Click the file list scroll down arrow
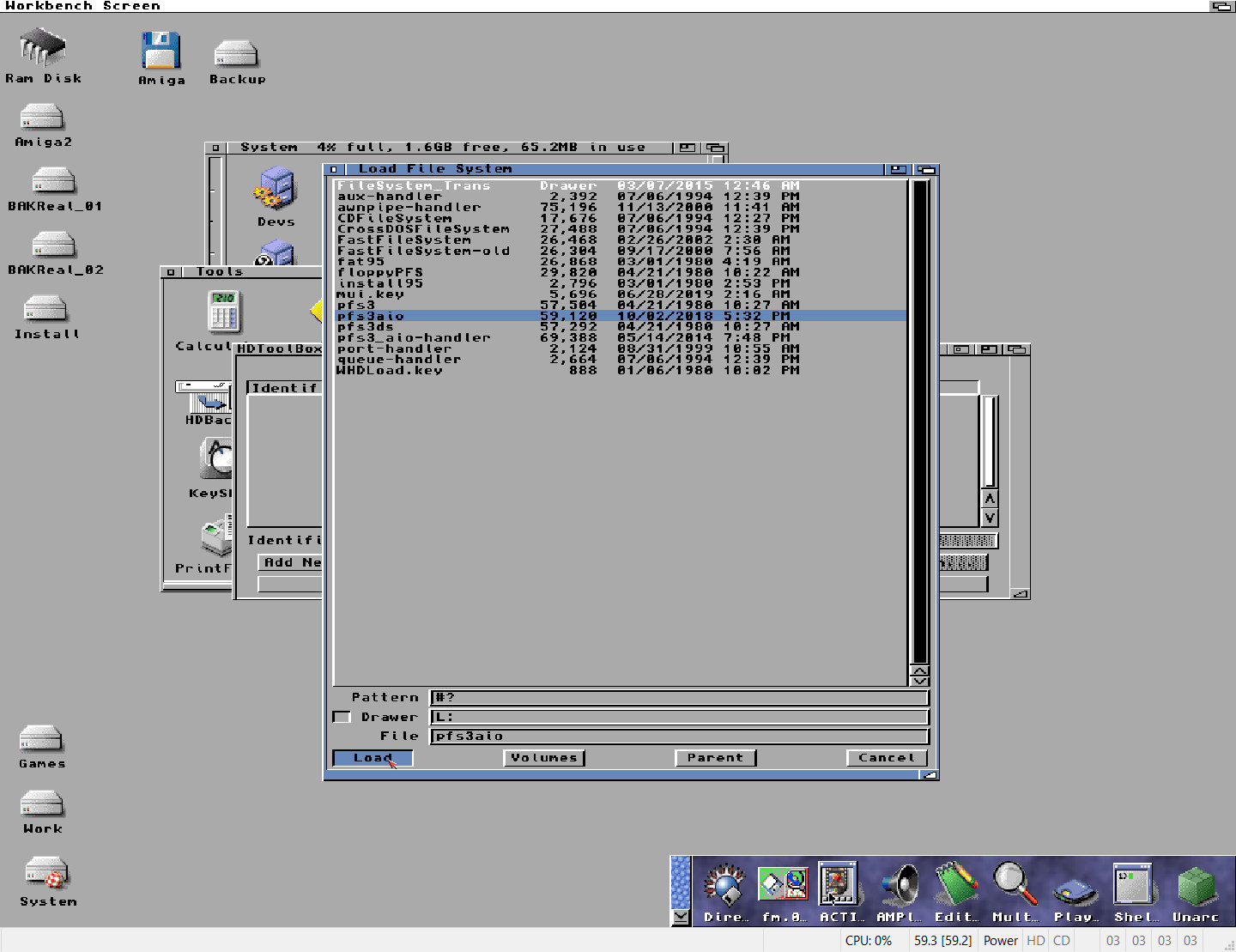 (920, 681)
